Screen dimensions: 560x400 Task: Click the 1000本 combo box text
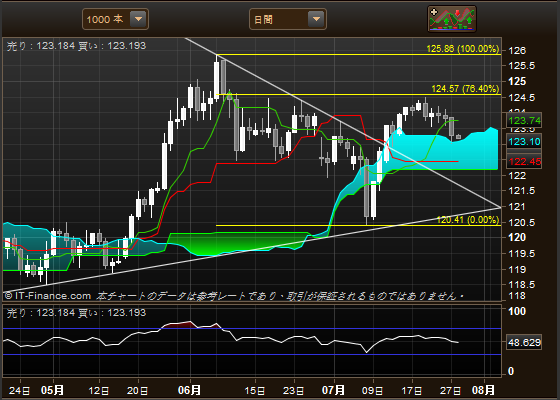point(105,19)
